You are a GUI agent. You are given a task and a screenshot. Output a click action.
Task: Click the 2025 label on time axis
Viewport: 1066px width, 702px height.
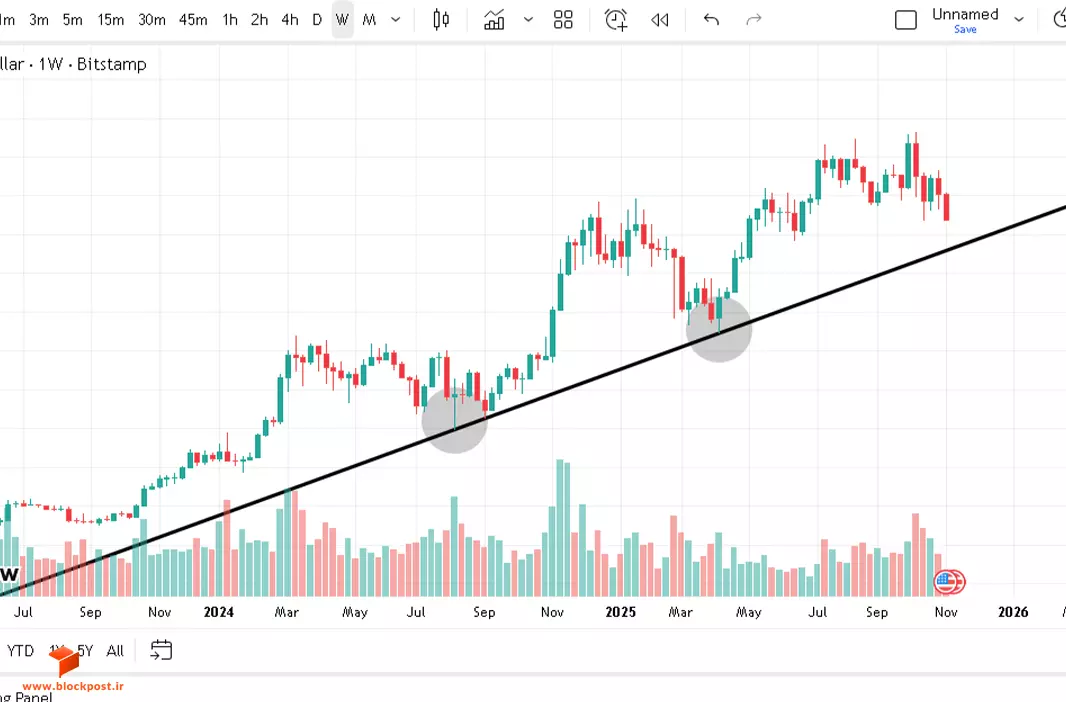(x=620, y=612)
